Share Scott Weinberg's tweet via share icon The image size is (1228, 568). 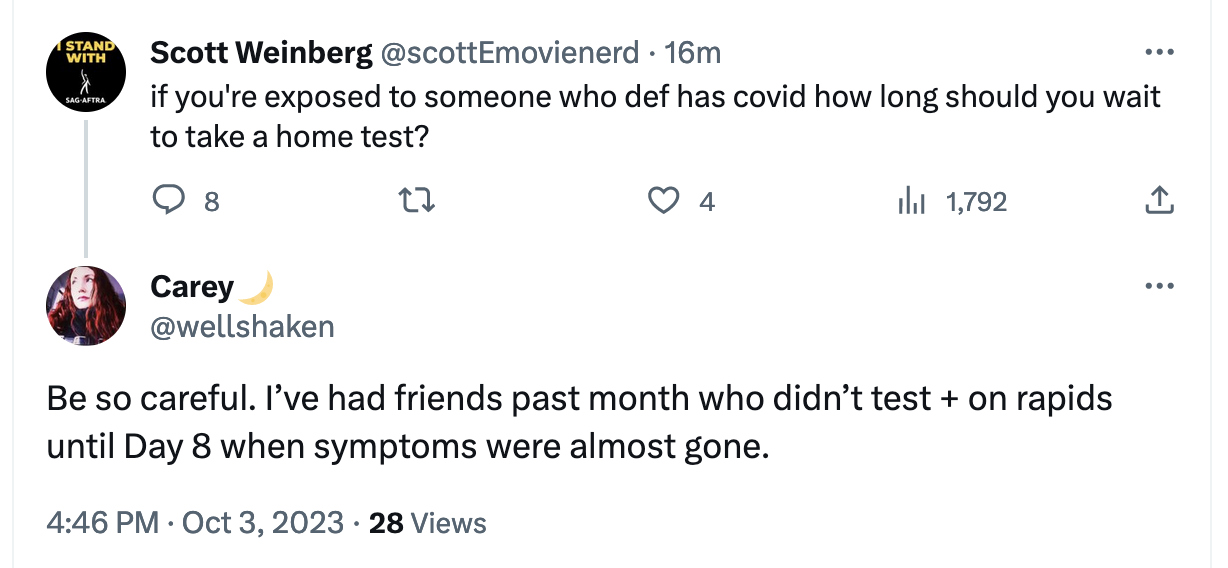tap(1158, 202)
